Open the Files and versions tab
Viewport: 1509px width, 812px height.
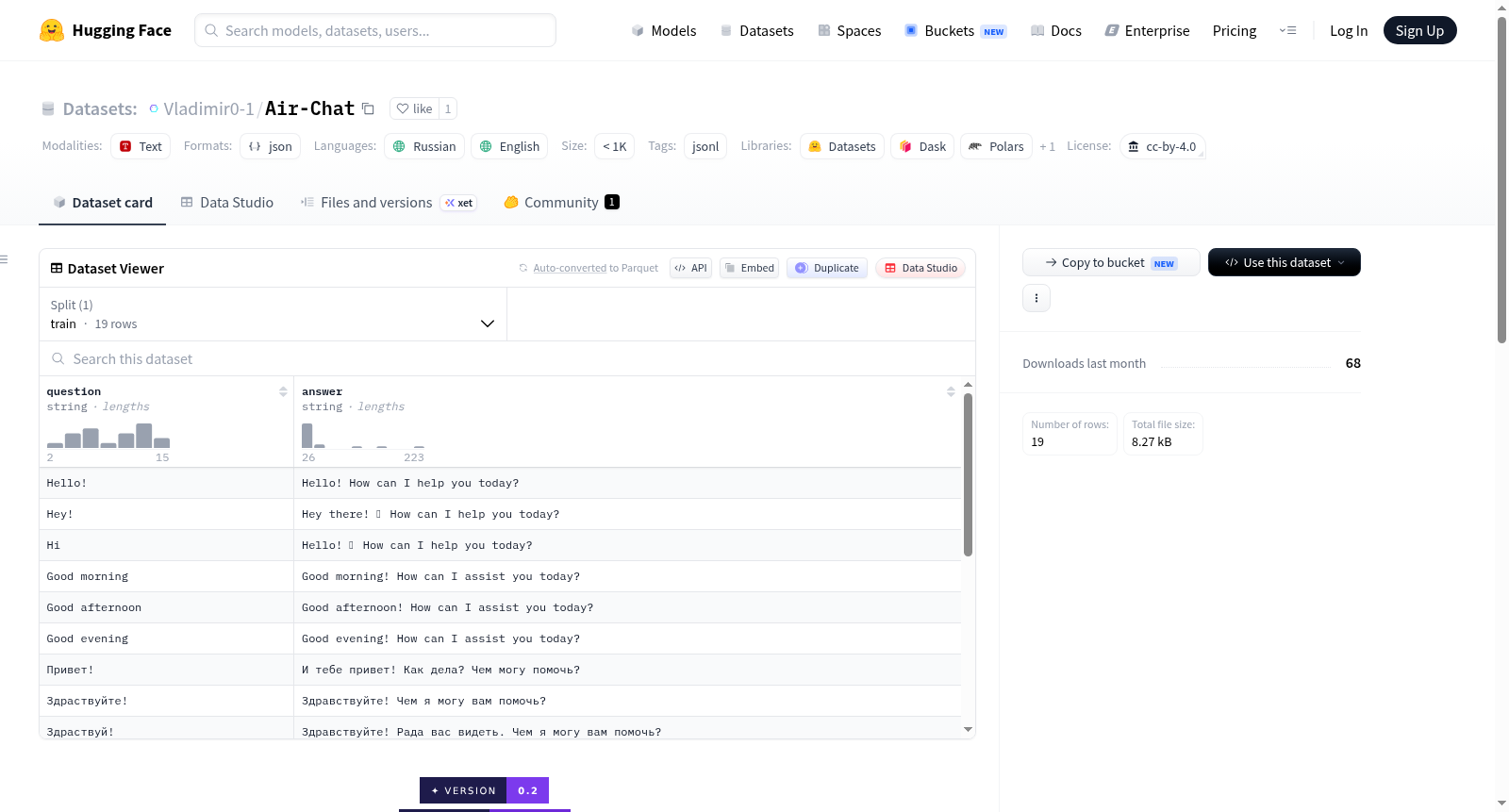click(x=389, y=203)
